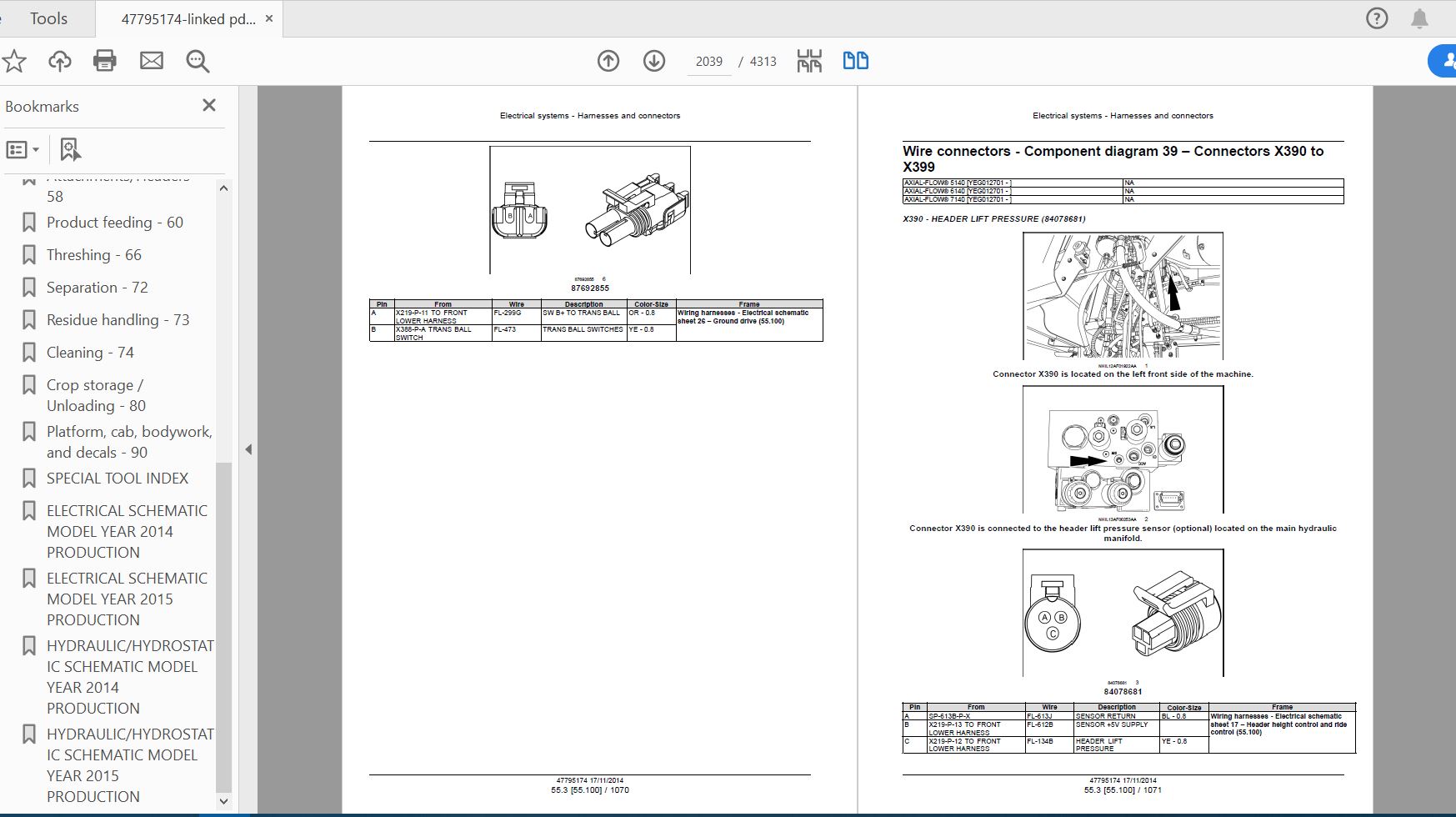This screenshot has height=817, width=1456.
Task: Open bookmarks options dropdown menu
Action: [x=23, y=150]
